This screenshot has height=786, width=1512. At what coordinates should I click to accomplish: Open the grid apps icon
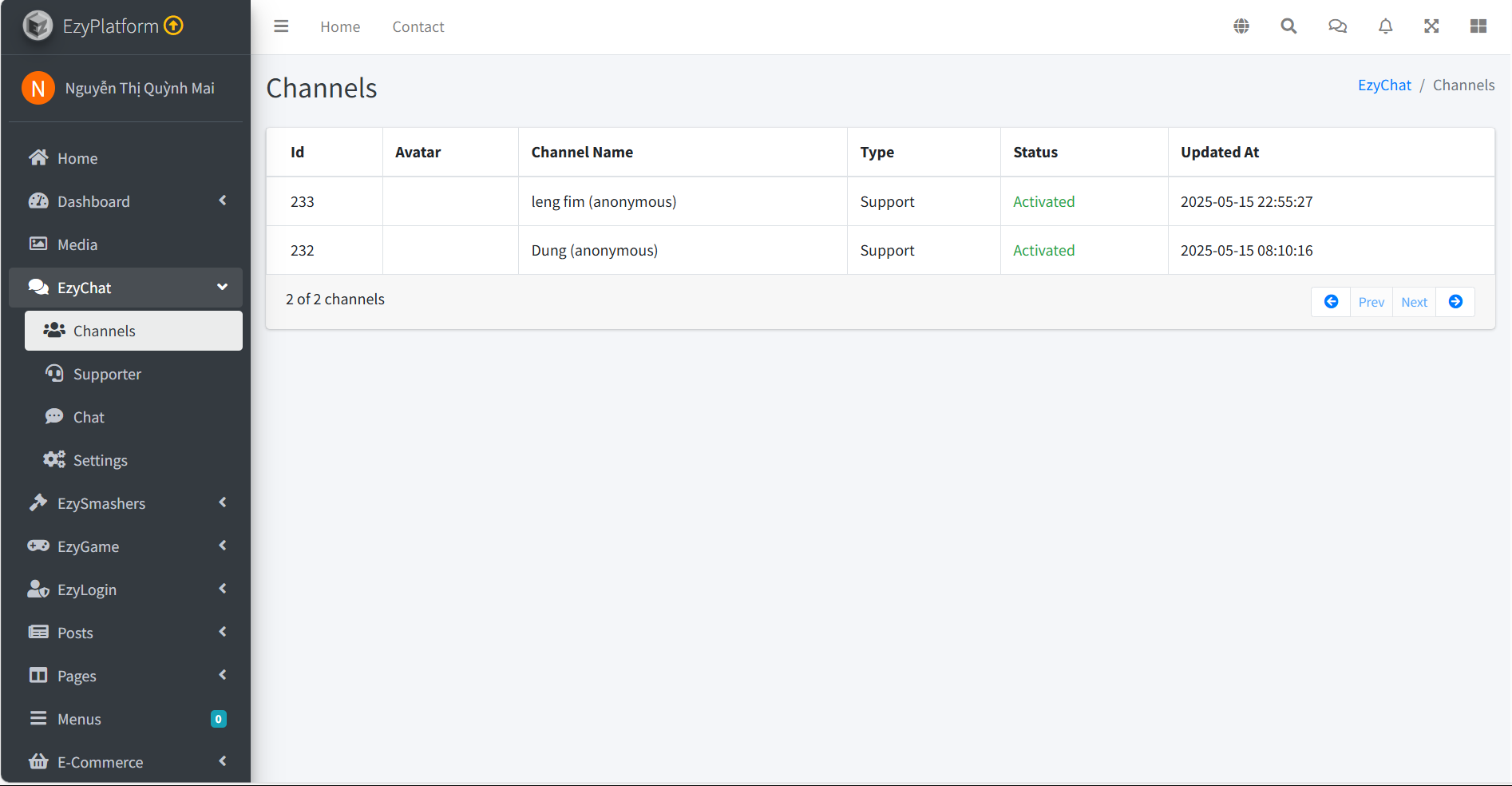(x=1478, y=26)
